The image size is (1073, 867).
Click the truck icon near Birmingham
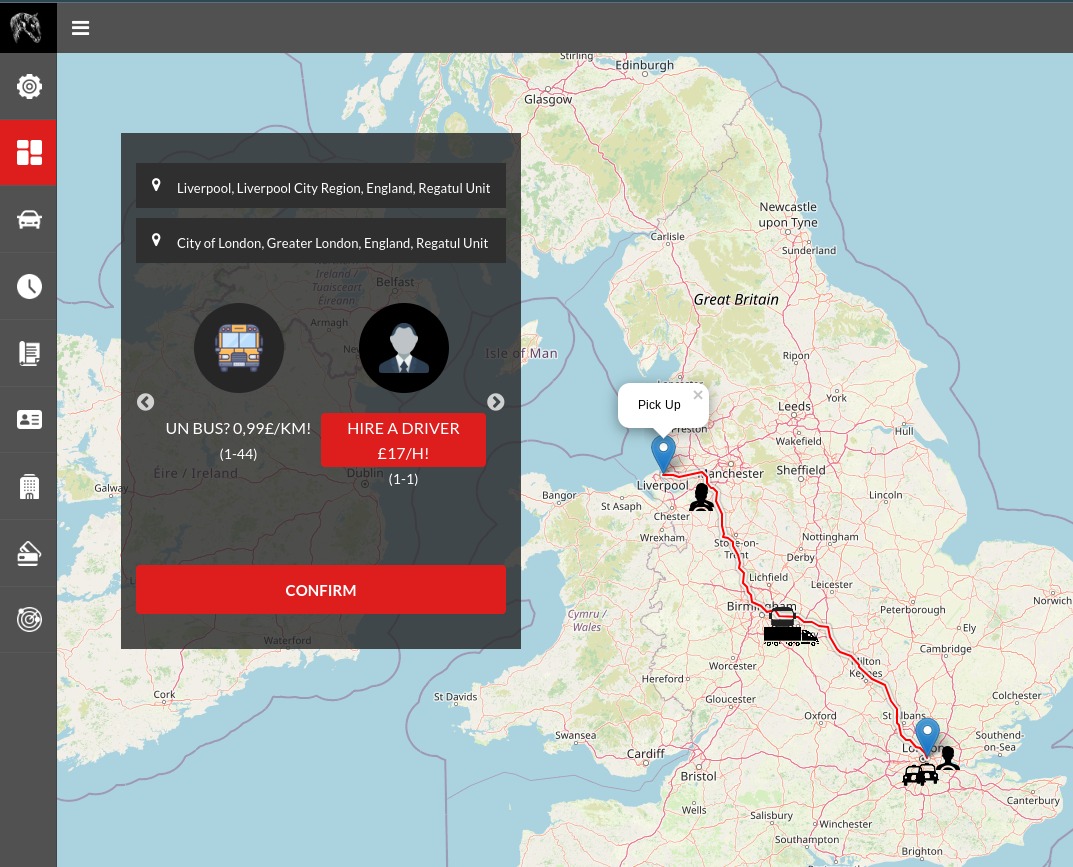pos(790,636)
